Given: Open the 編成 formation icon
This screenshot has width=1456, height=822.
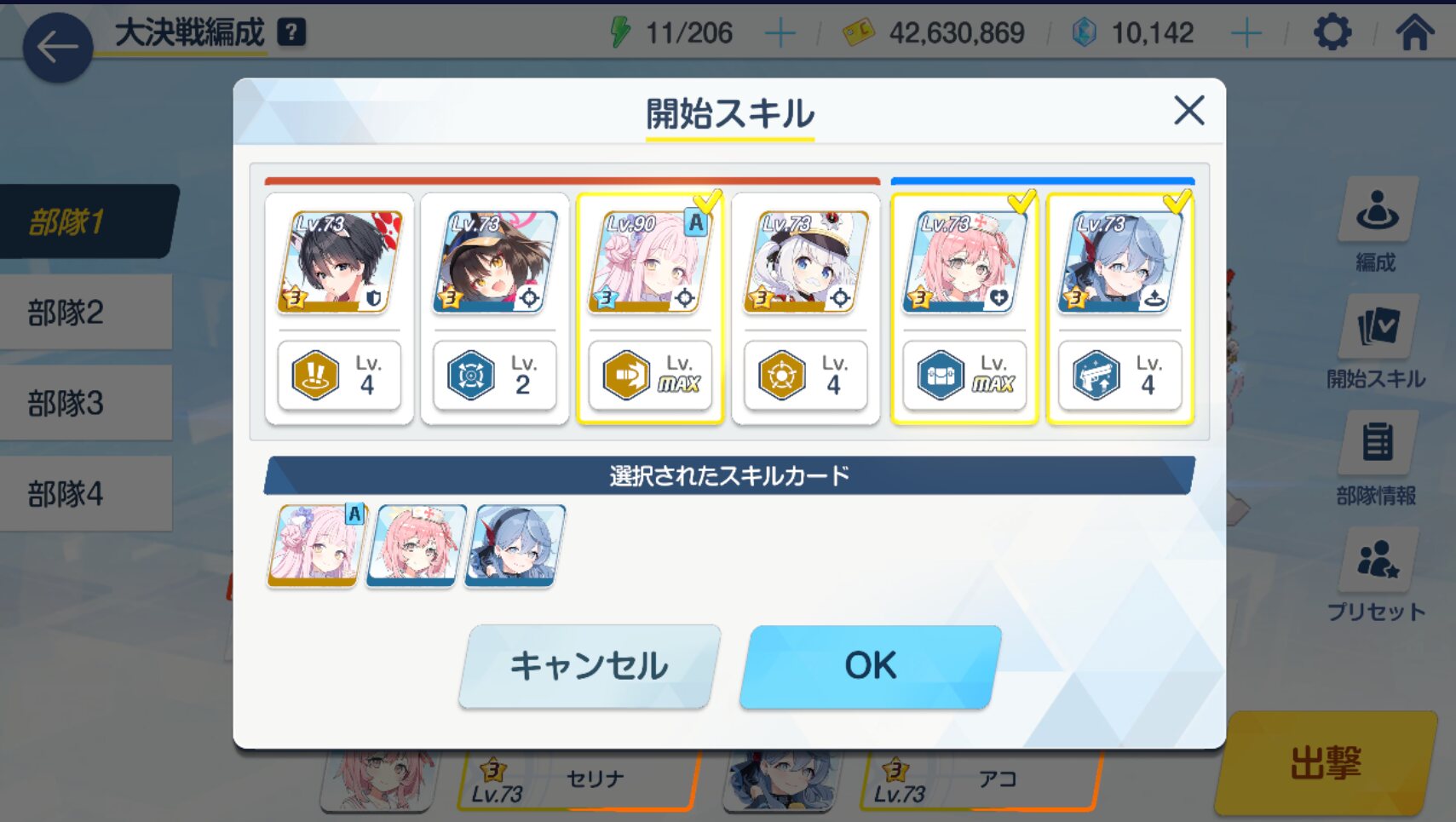Looking at the screenshot, I should click(x=1378, y=210).
